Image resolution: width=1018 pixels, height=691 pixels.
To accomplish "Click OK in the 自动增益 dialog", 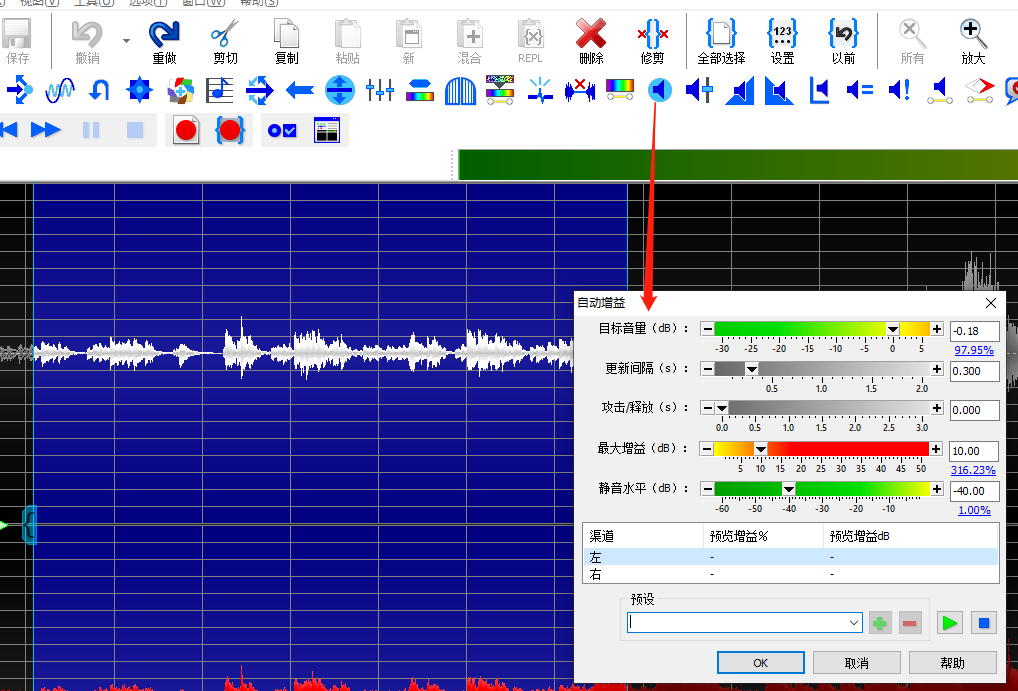I will click(x=760, y=663).
